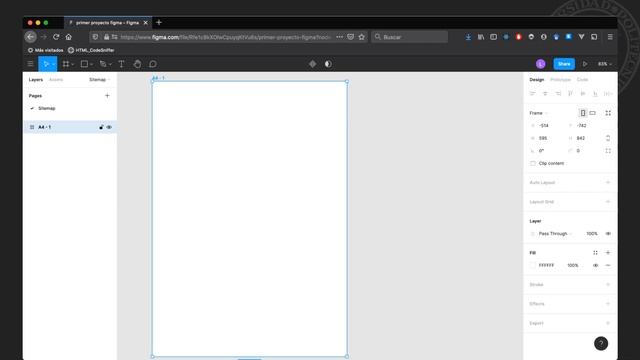Set frame to landscape orientation

click(593, 113)
